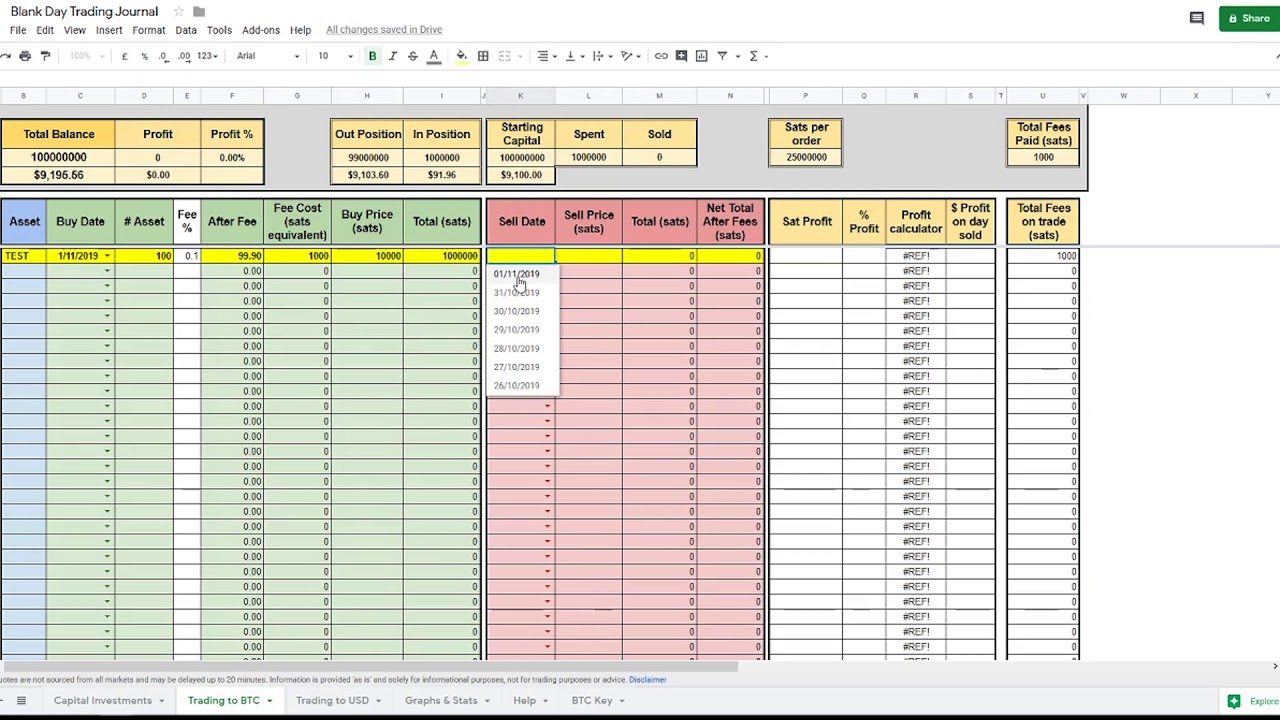Open the Edit menu

[45, 30]
